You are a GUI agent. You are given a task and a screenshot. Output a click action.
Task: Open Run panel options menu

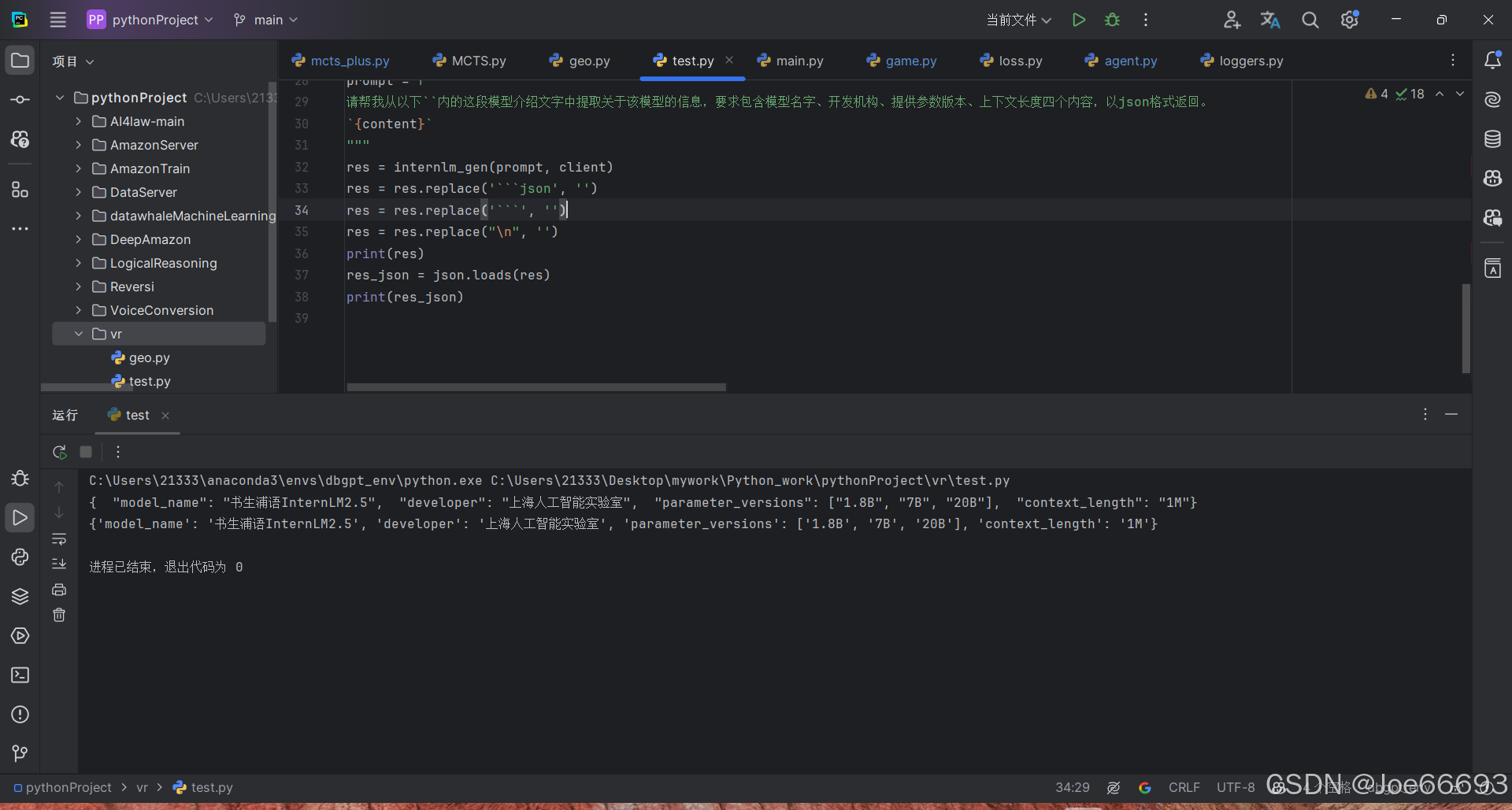[1425, 414]
